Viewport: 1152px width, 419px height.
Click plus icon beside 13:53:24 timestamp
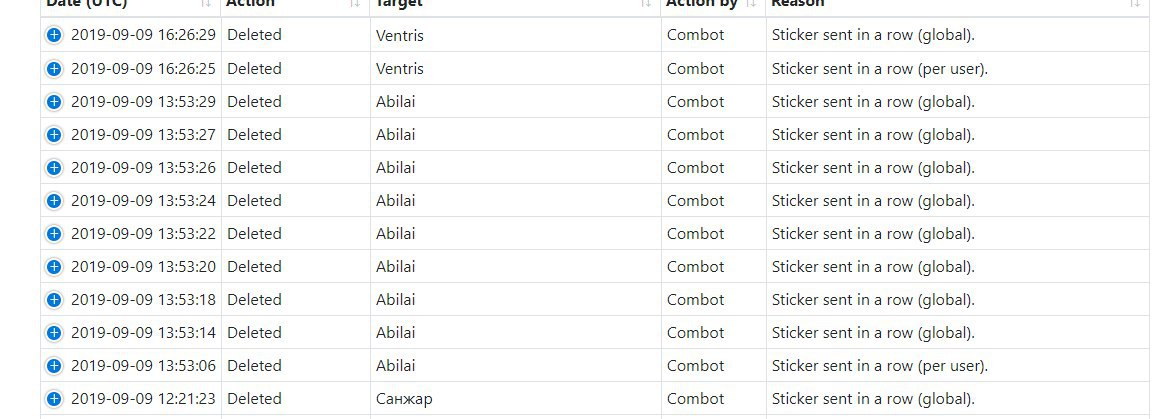pyautogui.click(x=54, y=201)
